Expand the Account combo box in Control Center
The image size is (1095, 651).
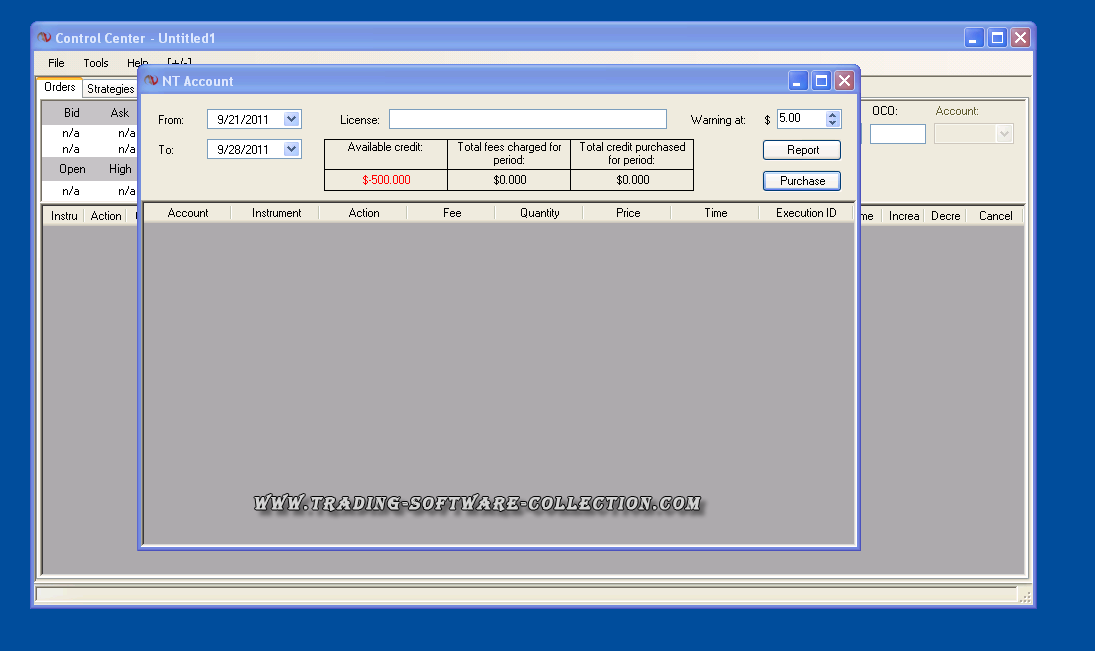tap(1004, 134)
